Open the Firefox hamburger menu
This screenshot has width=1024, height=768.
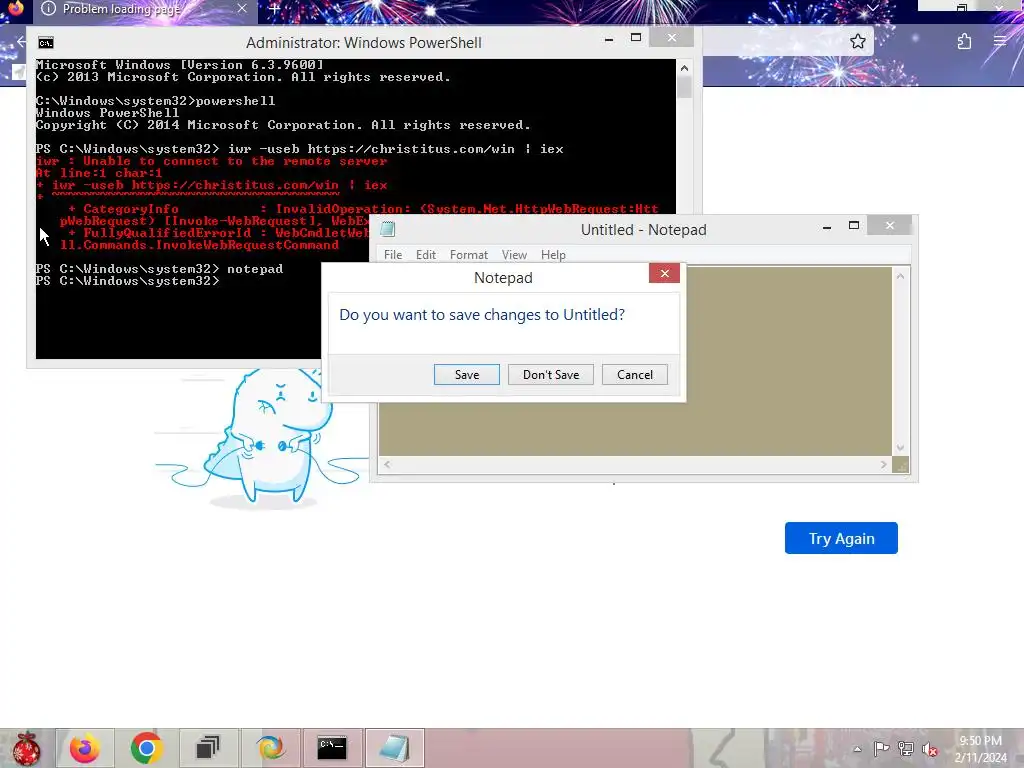1000,42
